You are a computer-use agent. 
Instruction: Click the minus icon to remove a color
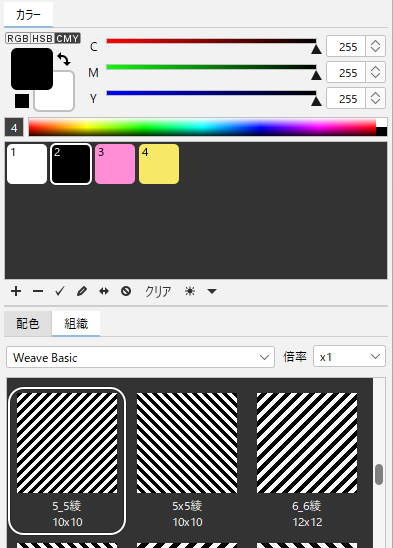click(38, 291)
